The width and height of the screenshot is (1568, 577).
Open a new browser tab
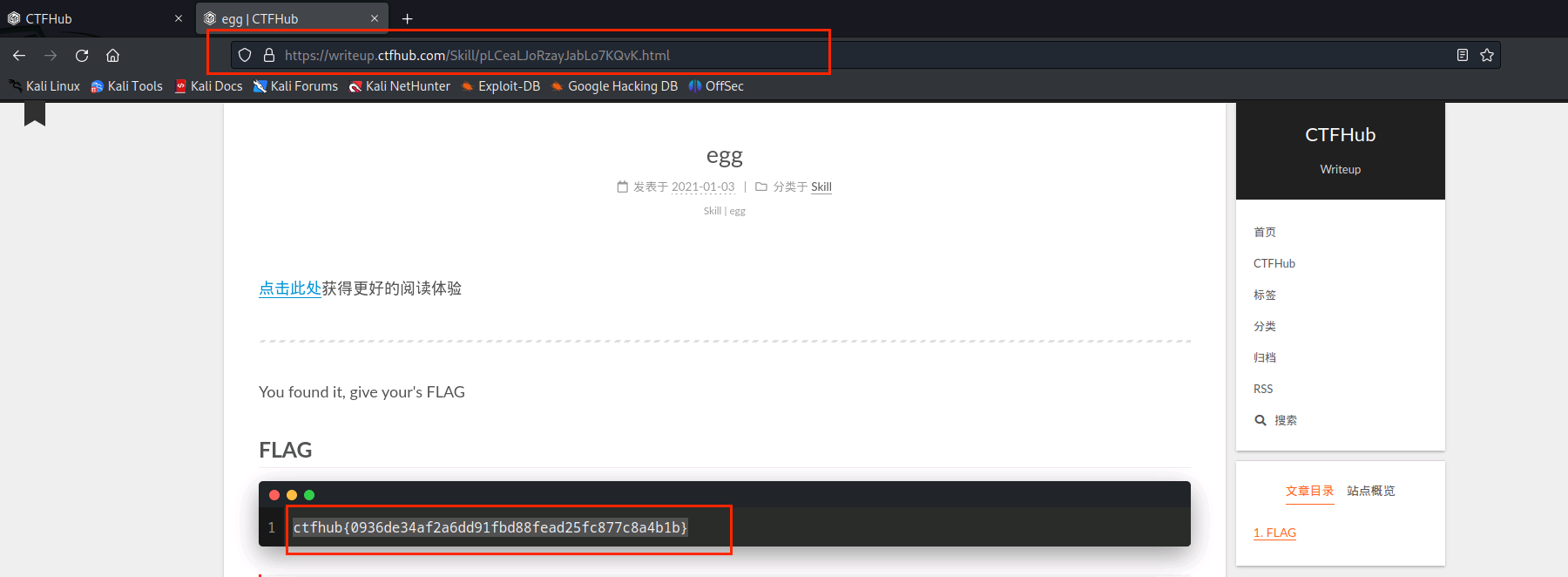[407, 18]
